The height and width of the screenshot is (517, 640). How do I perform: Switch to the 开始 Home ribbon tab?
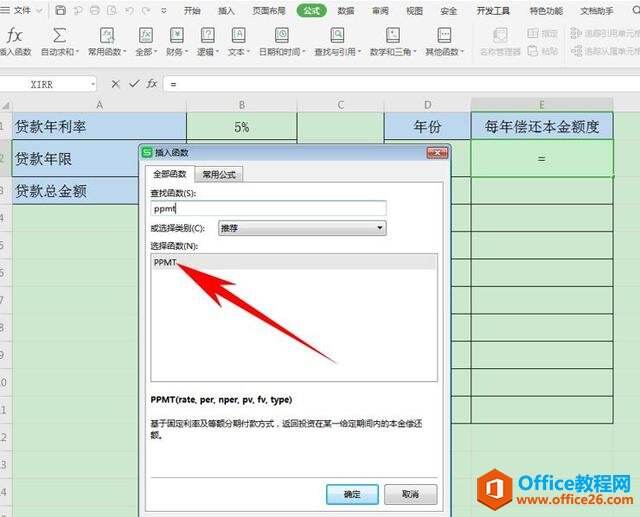coord(192,11)
